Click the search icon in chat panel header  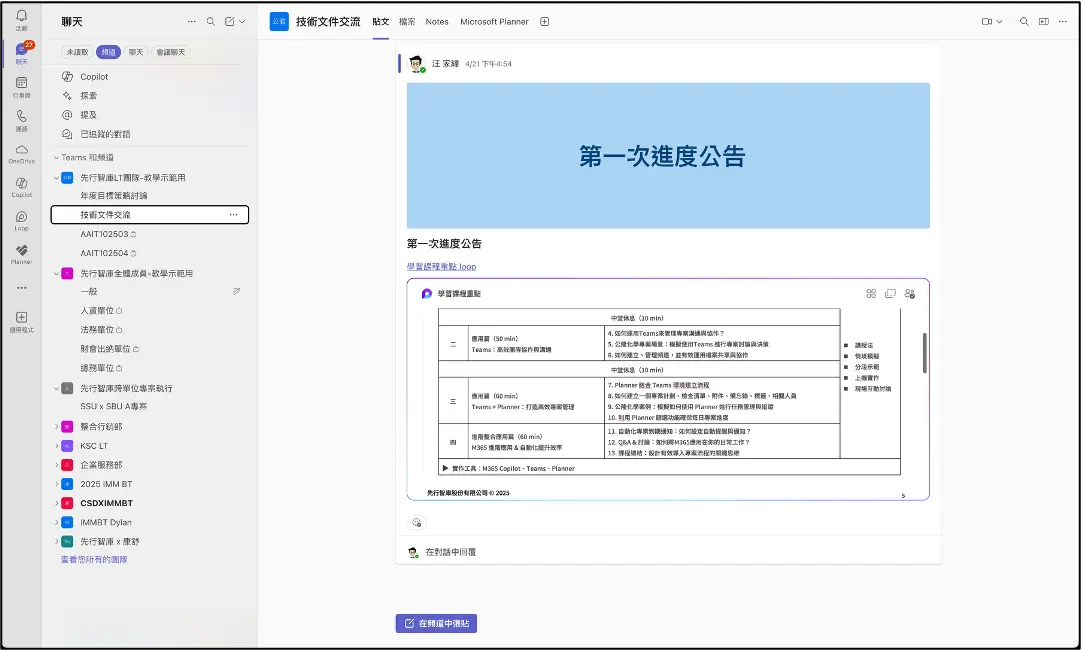(x=210, y=21)
